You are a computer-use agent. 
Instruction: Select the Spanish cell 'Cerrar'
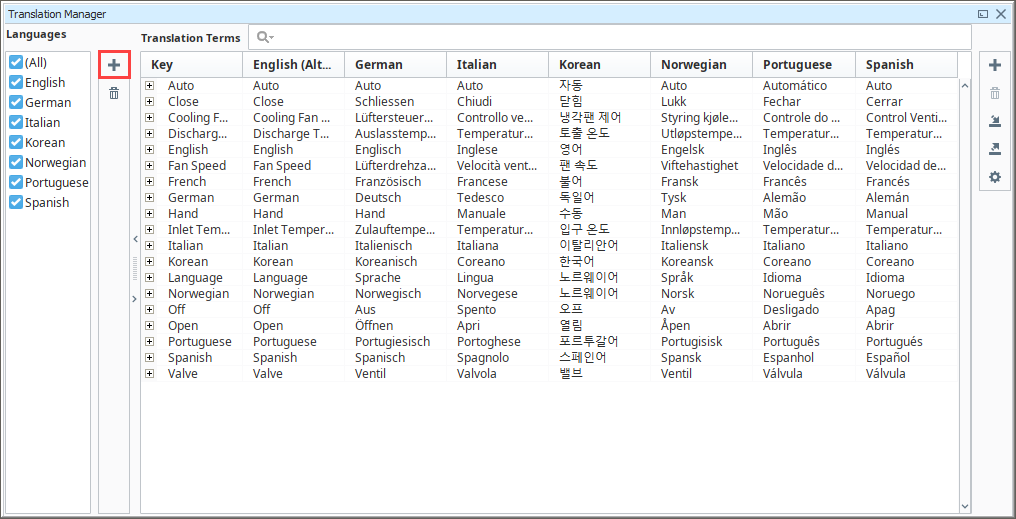point(884,102)
